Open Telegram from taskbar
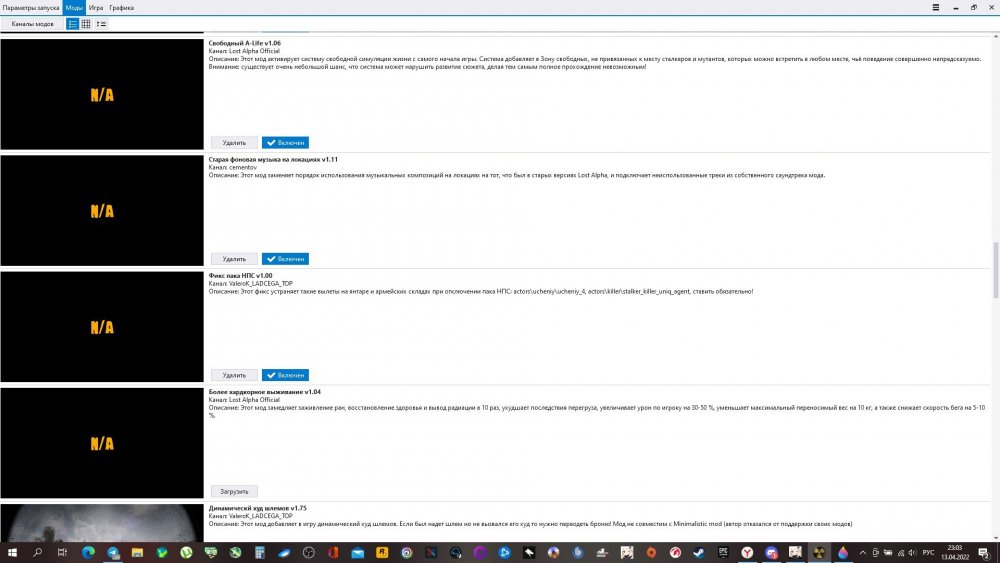Screen dimensions: 1000x563 [x=113, y=552]
